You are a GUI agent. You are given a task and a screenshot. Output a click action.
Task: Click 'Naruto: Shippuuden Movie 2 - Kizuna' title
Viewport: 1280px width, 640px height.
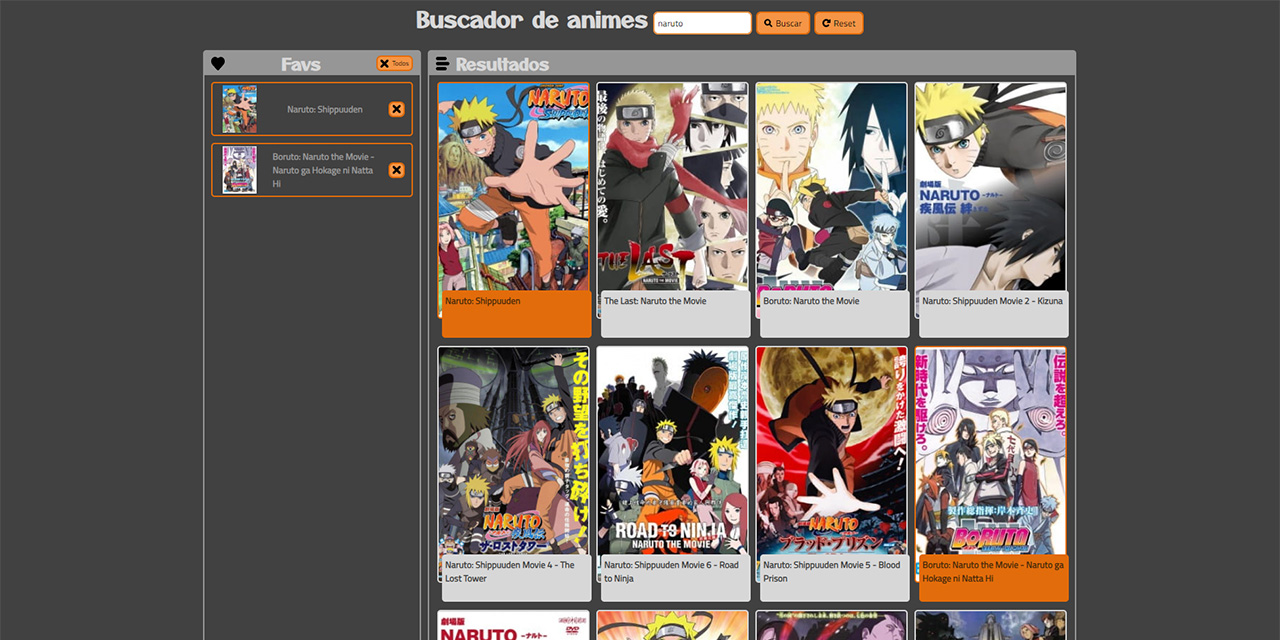coord(993,301)
